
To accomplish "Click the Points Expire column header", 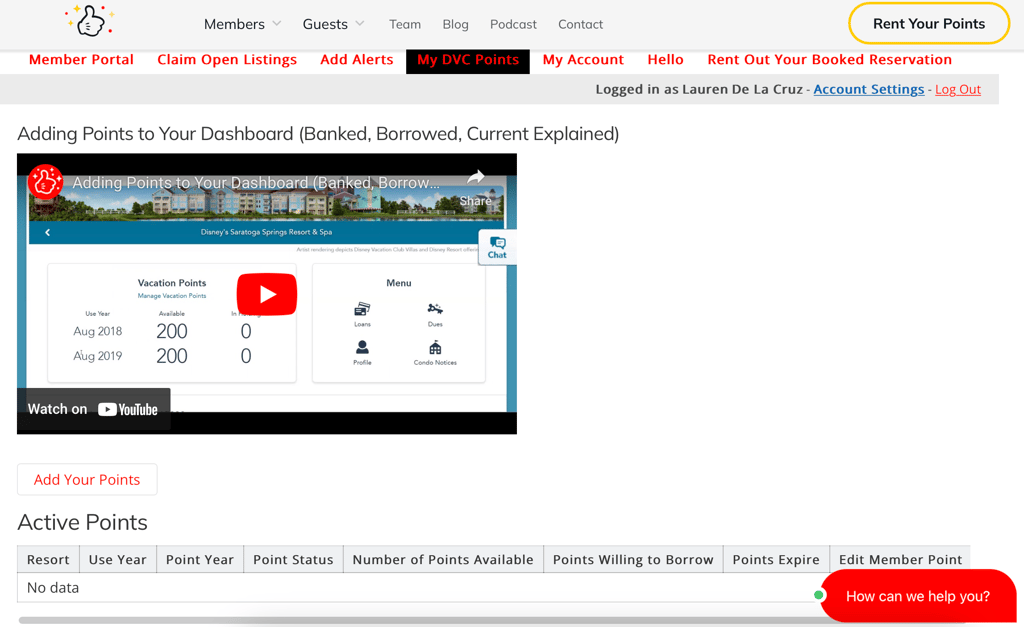I will (x=776, y=560).
